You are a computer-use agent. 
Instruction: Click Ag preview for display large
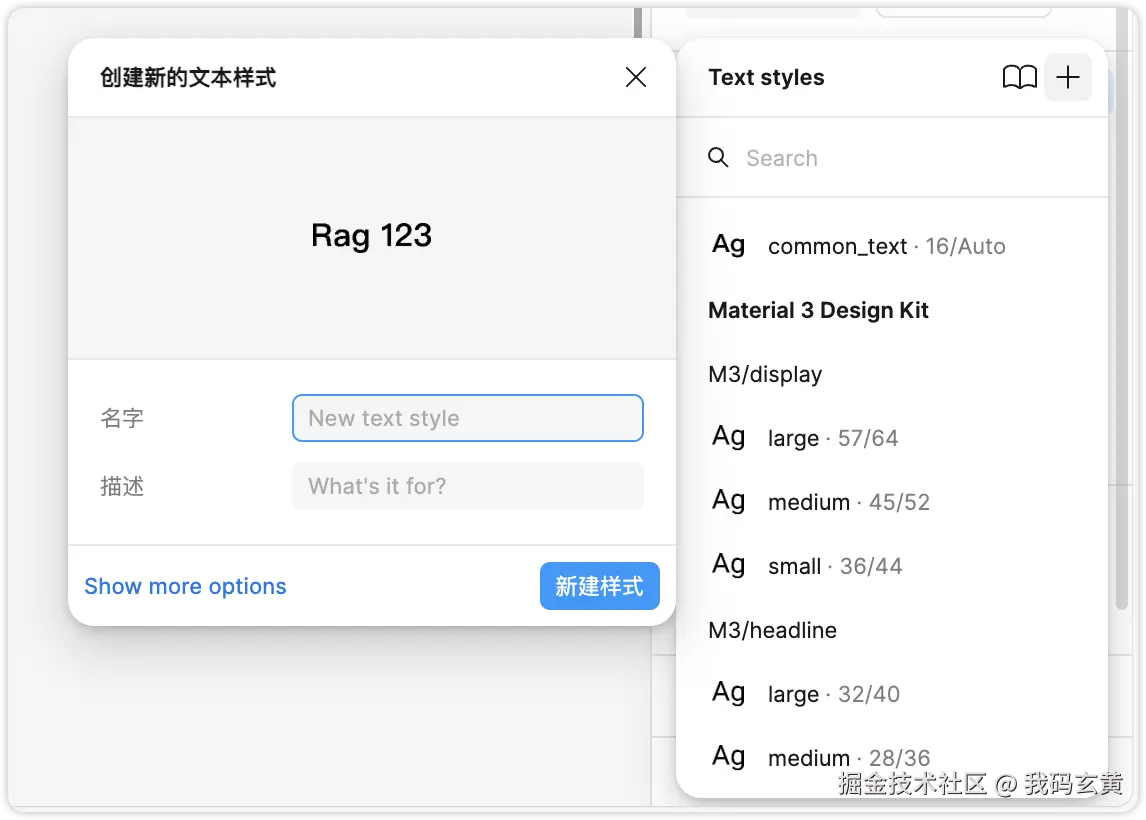[729, 437]
